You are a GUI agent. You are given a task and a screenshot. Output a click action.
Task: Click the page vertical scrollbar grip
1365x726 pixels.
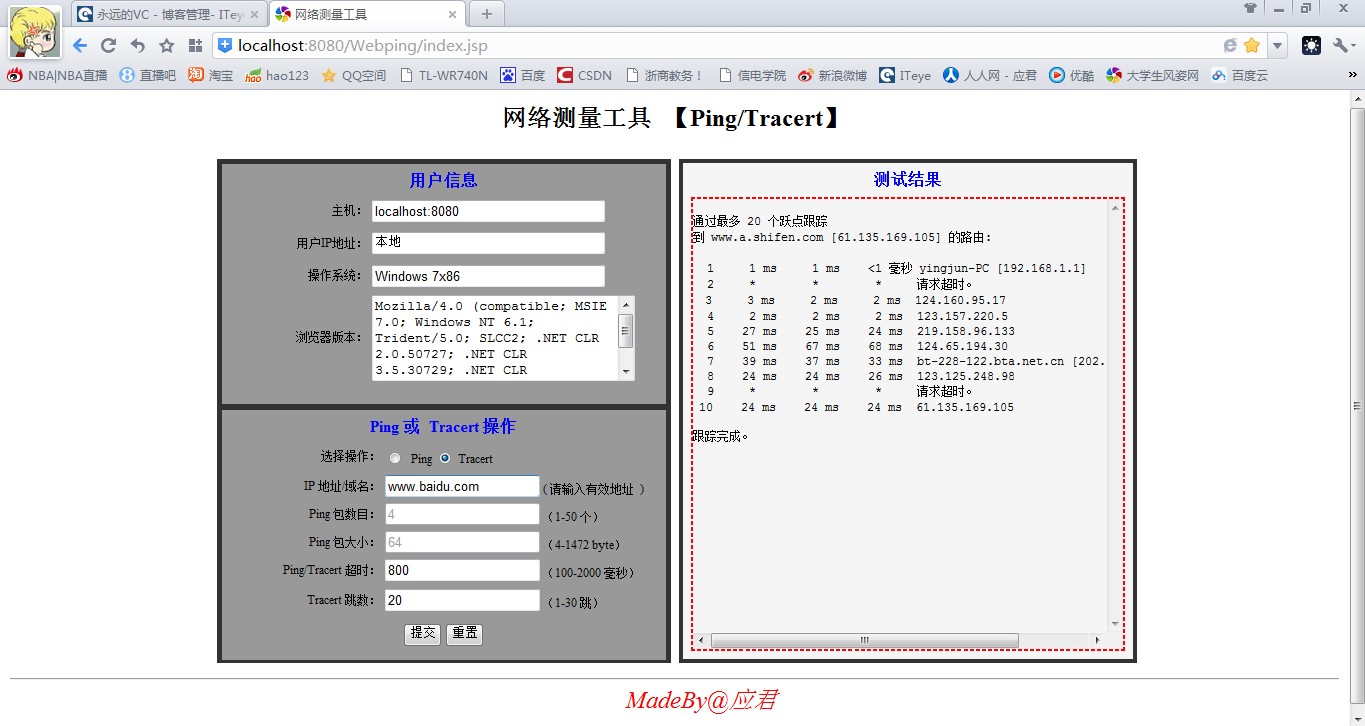pyautogui.click(x=1357, y=405)
